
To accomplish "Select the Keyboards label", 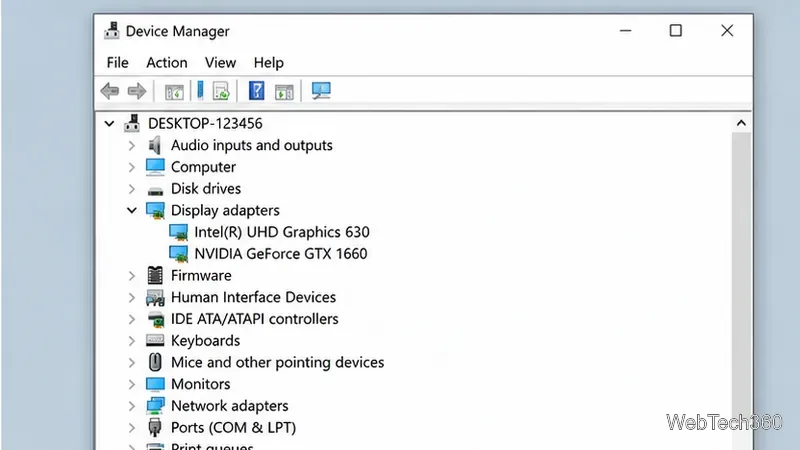I will click(x=205, y=341).
